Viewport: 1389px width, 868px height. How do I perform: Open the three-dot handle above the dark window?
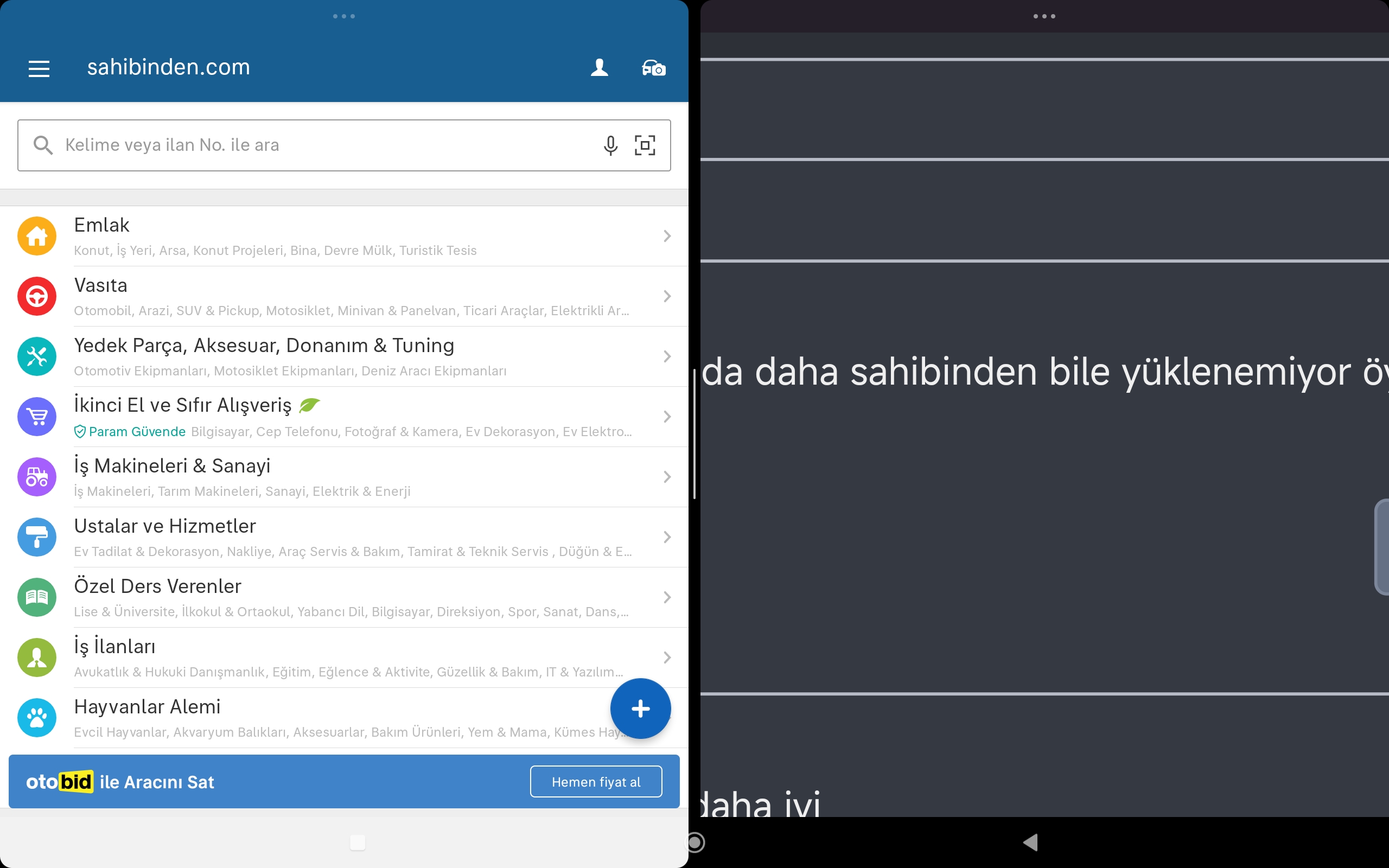pyautogui.click(x=1044, y=16)
